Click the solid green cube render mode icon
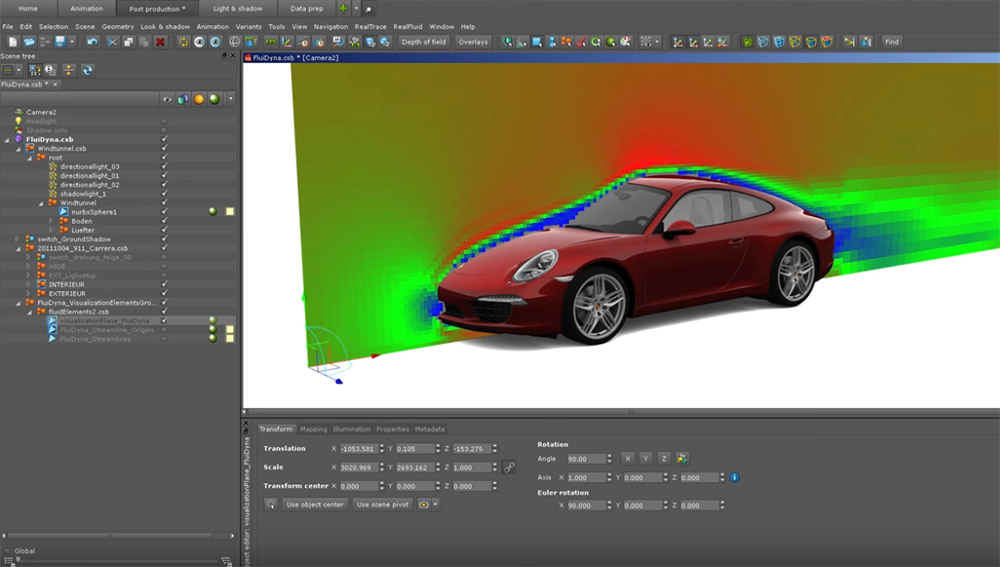Screen dimensions: 1000x567 (747, 42)
